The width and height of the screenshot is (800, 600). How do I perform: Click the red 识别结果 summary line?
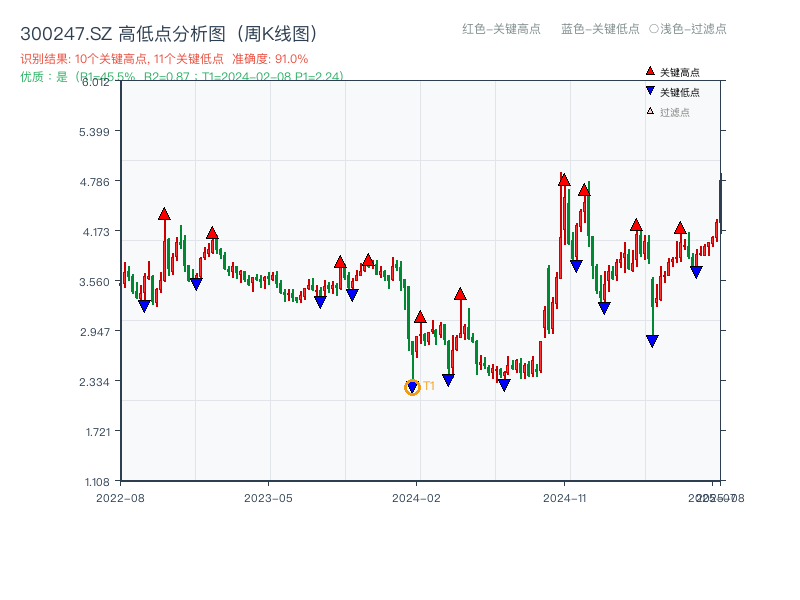[164, 59]
